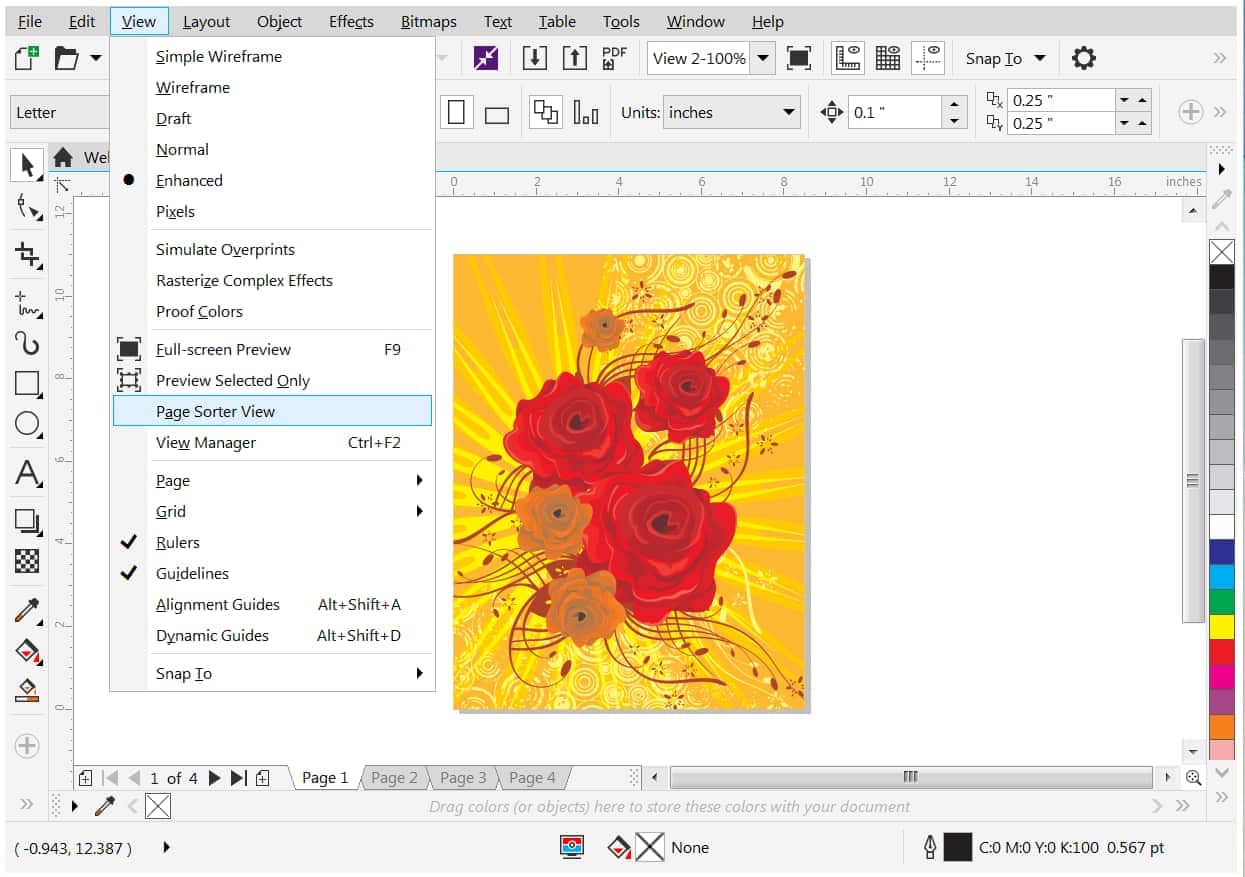Click the Publish to PDF icon
This screenshot has height=877, width=1245.
[614, 58]
